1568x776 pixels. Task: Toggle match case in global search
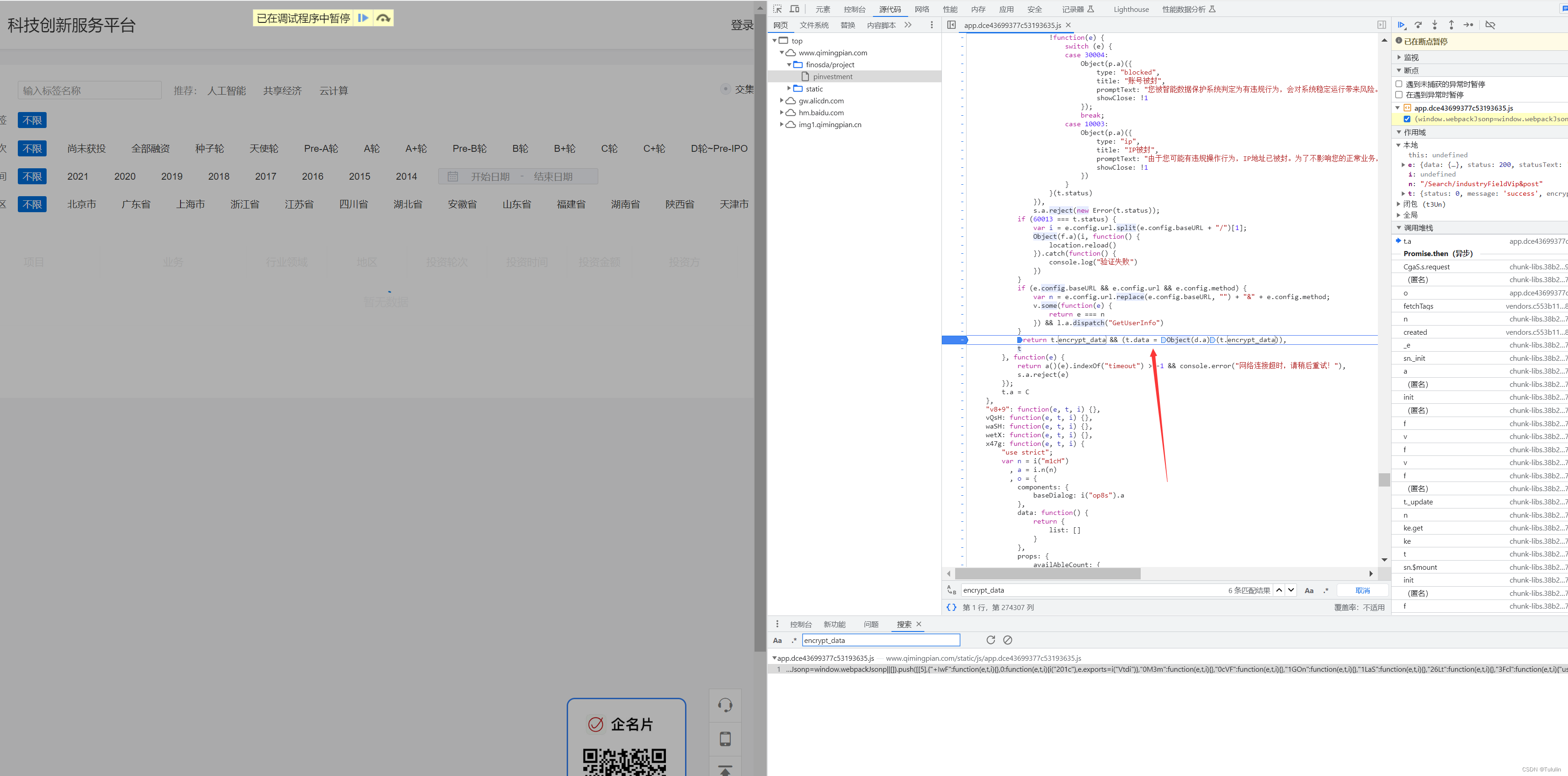(x=777, y=640)
